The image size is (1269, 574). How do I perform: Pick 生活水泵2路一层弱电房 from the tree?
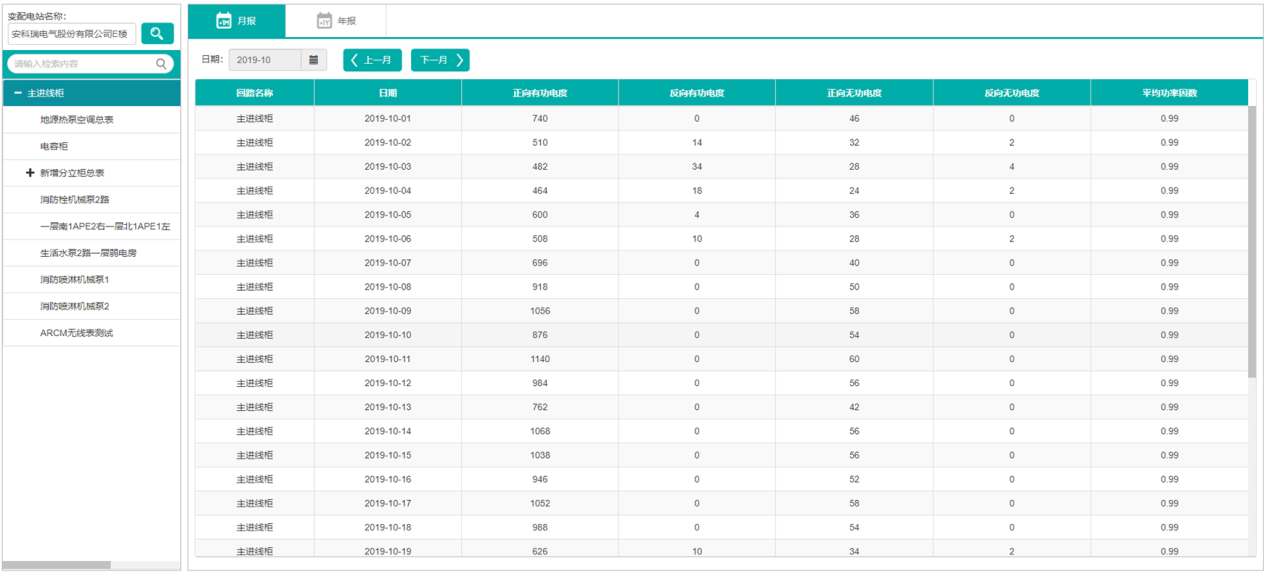tap(88, 253)
